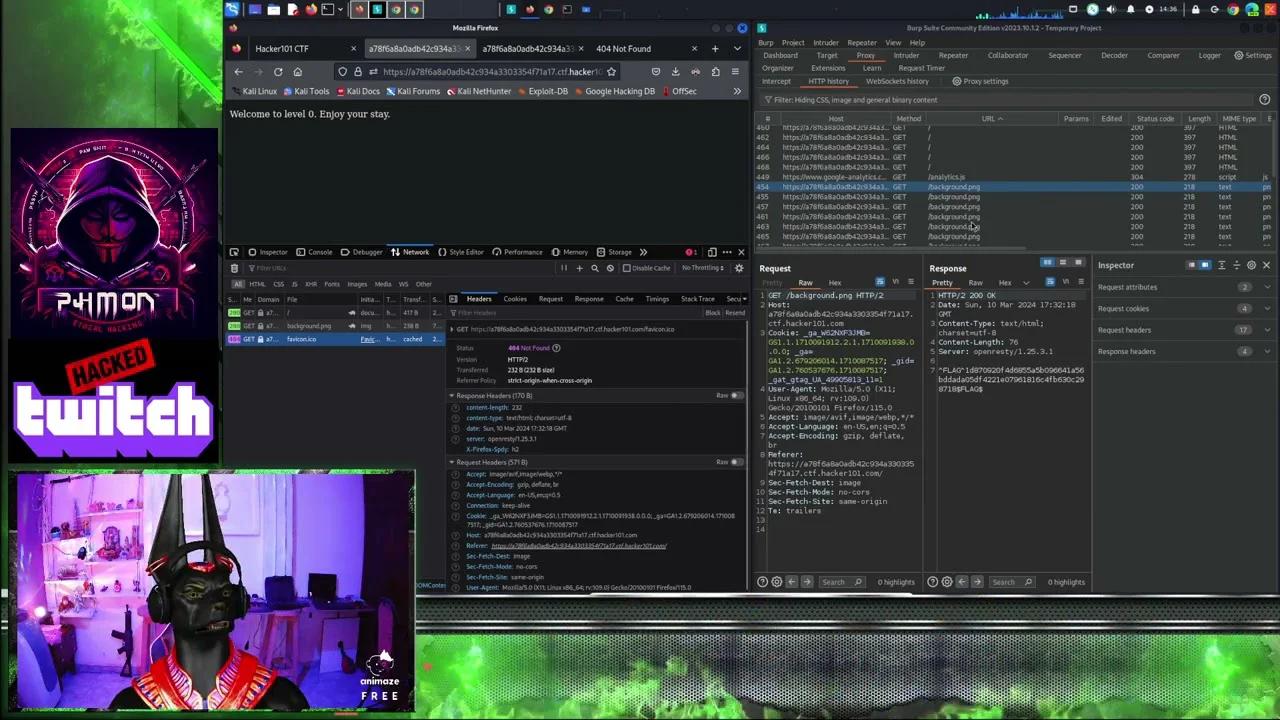Bookmark this page with the star icon

pos(611,72)
